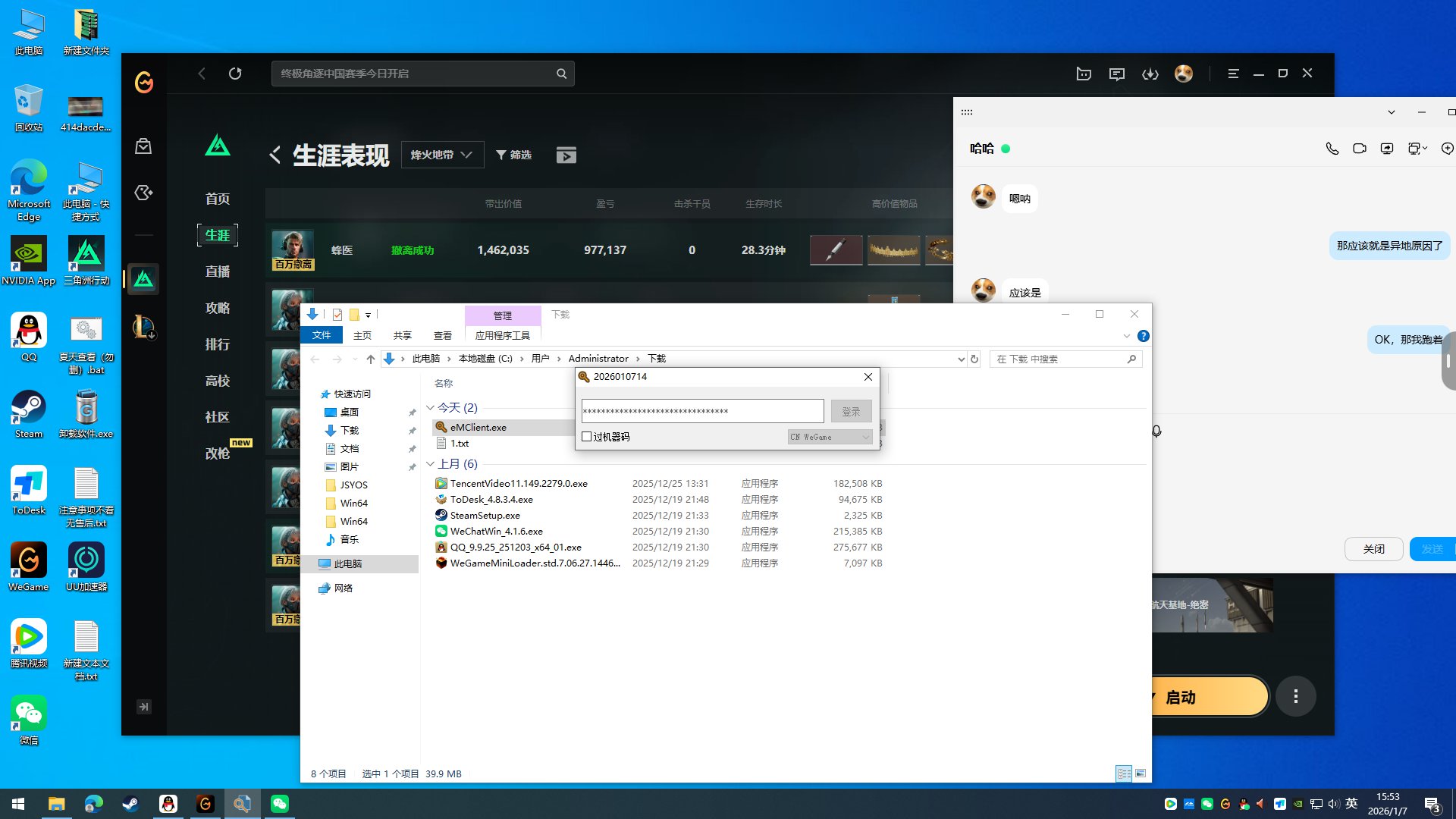The height and width of the screenshot is (819, 1456).
Task: Open the video replay icon beside 筛选
Action: 566,155
